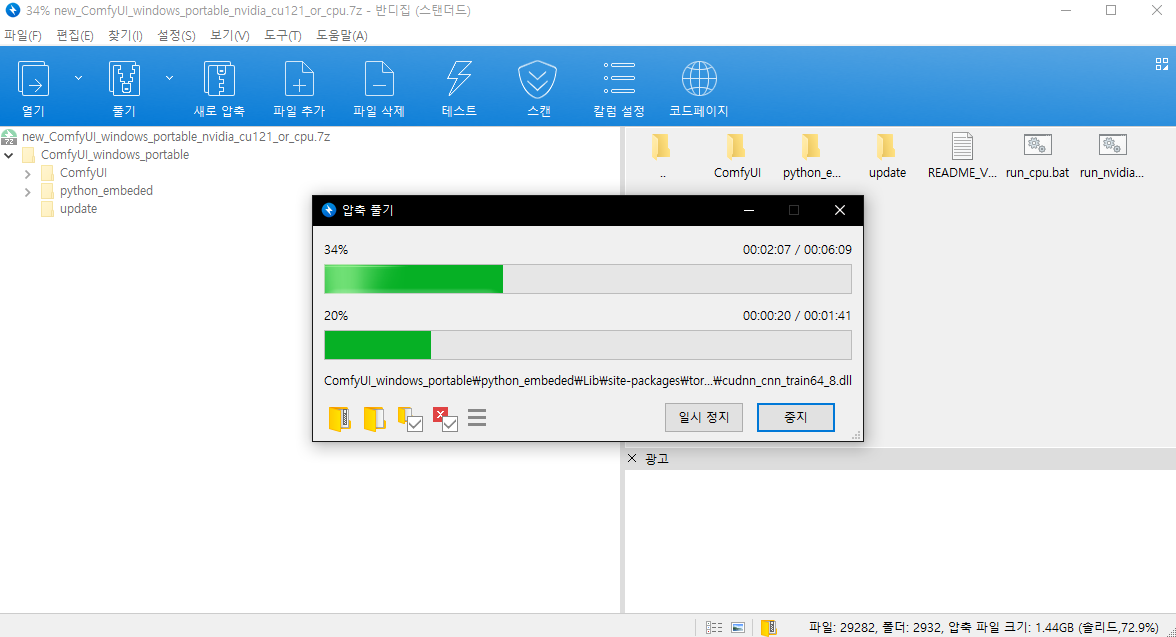Open the dropdown arrow next to 열기

pyautogui.click(x=78, y=78)
